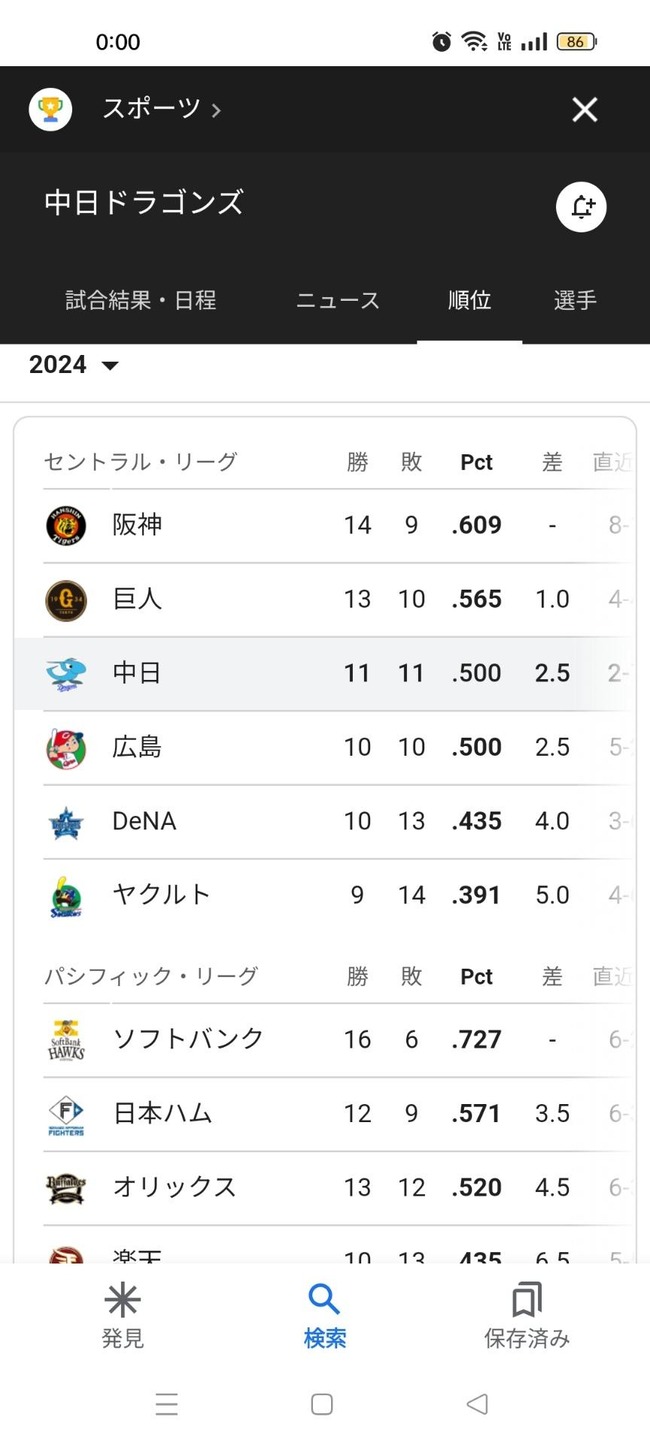This screenshot has width=650, height=1444.
Task: Tap the 検索 search button
Action: click(325, 1315)
